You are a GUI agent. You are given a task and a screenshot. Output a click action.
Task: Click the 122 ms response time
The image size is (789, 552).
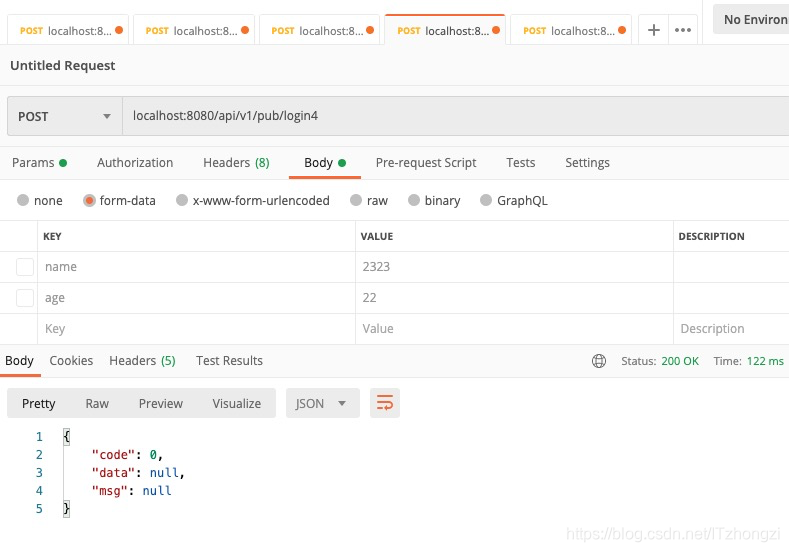pyautogui.click(x=765, y=361)
